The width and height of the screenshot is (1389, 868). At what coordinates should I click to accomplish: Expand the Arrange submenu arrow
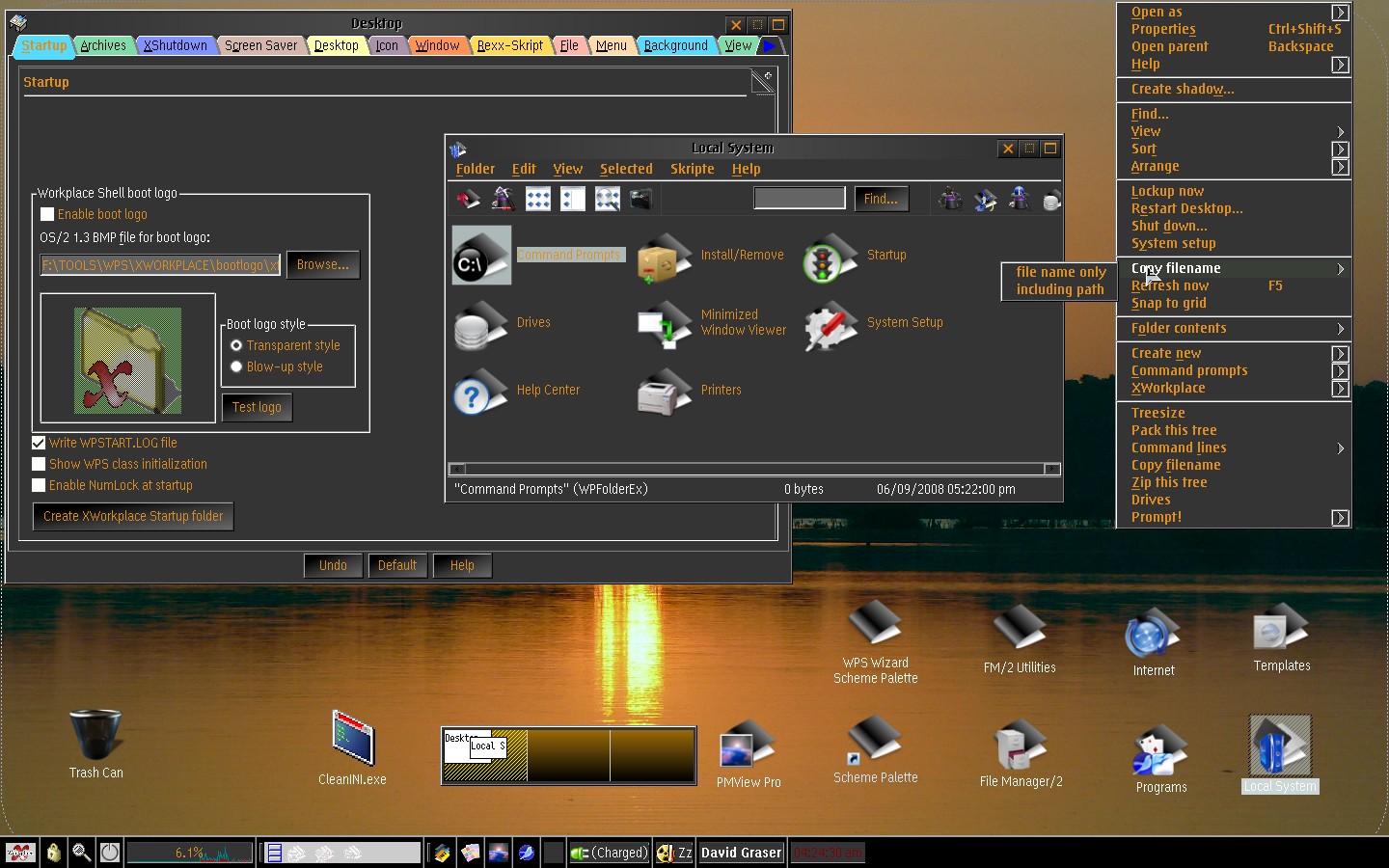coord(1340,167)
